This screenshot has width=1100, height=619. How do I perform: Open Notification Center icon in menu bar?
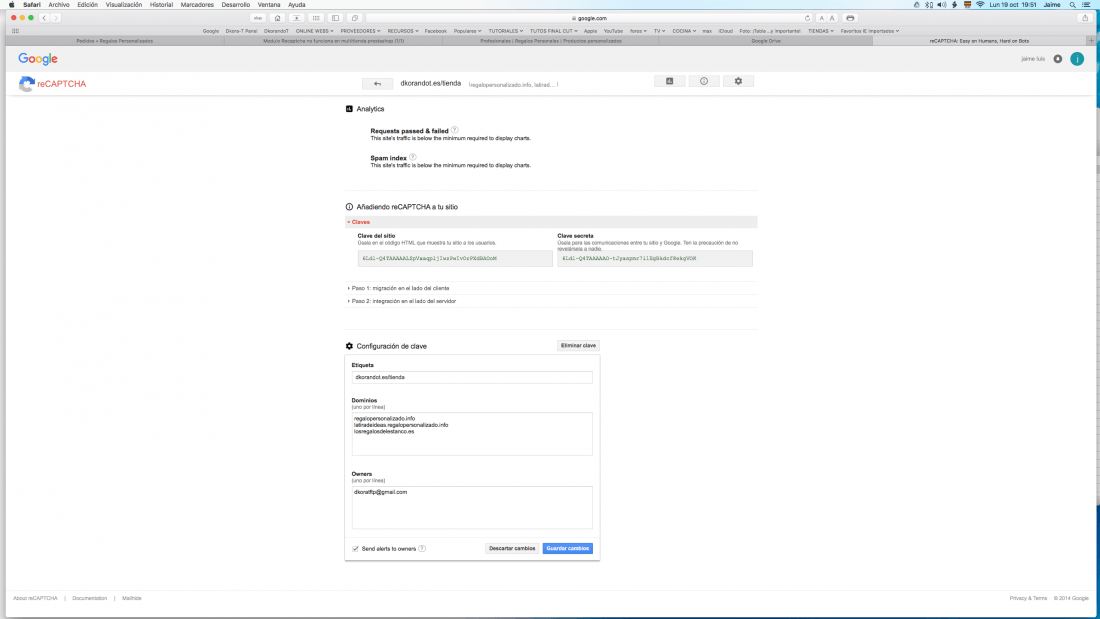click(1086, 5)
